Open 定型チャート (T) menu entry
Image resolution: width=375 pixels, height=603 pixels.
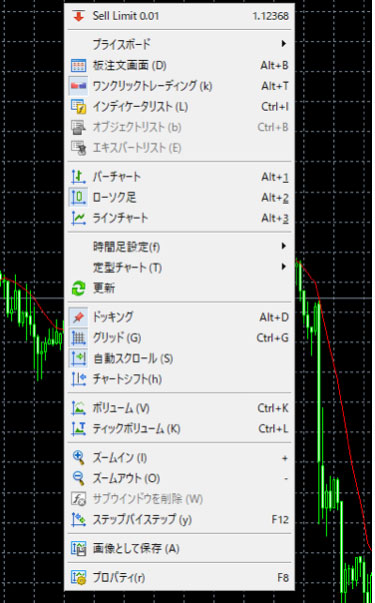pyautogui.click(x=179, y=267)
